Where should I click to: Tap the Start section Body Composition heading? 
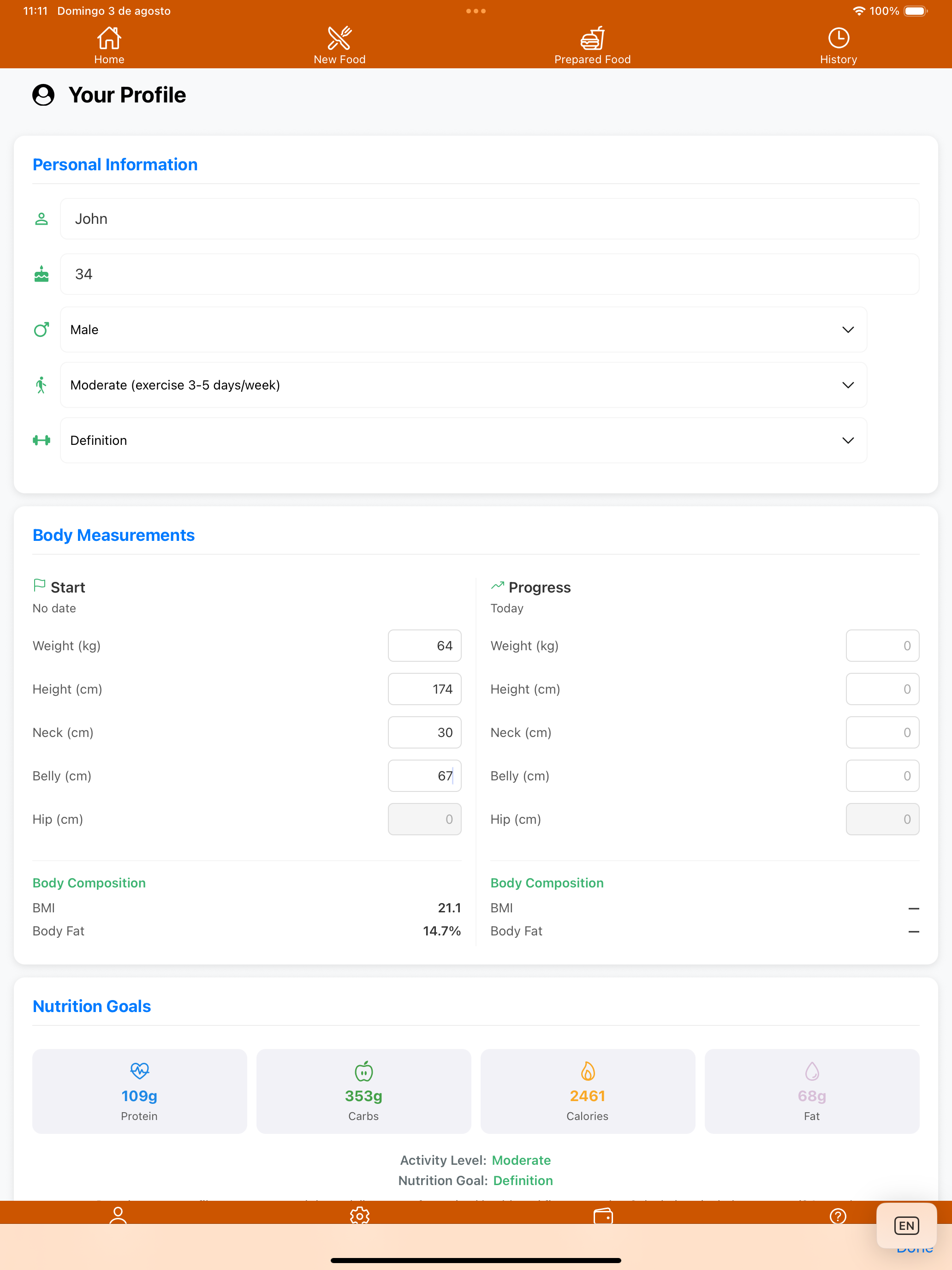pos(89,883)
